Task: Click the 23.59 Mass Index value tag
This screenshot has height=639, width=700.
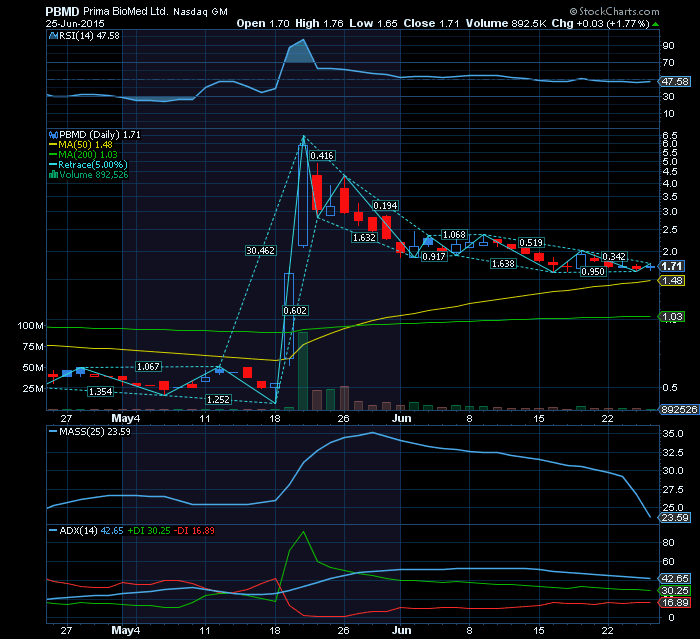Action: pyautogui.click(x=675, y=518)
